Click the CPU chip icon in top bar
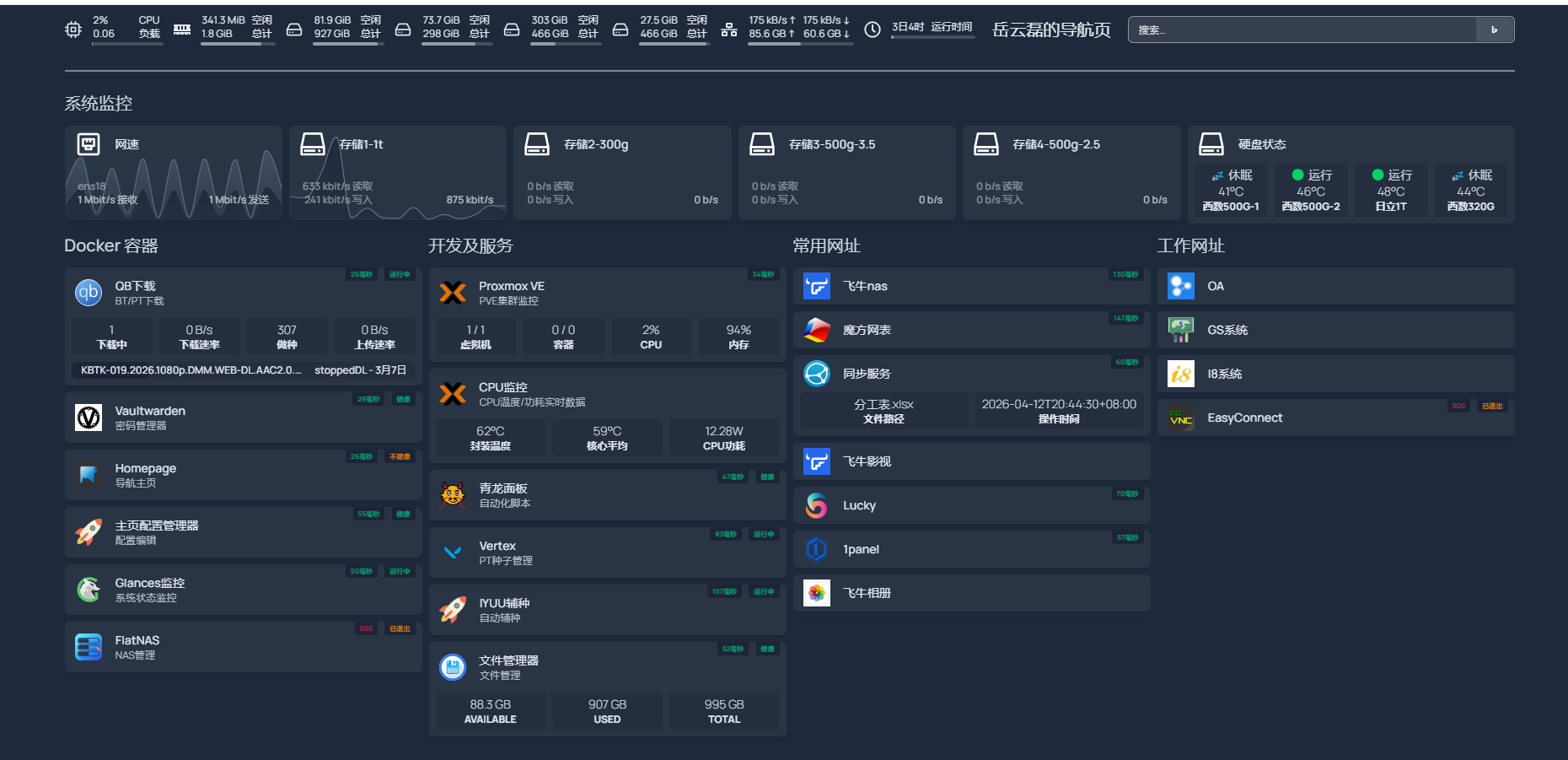The image size is (1568, 760). [73, 30]
